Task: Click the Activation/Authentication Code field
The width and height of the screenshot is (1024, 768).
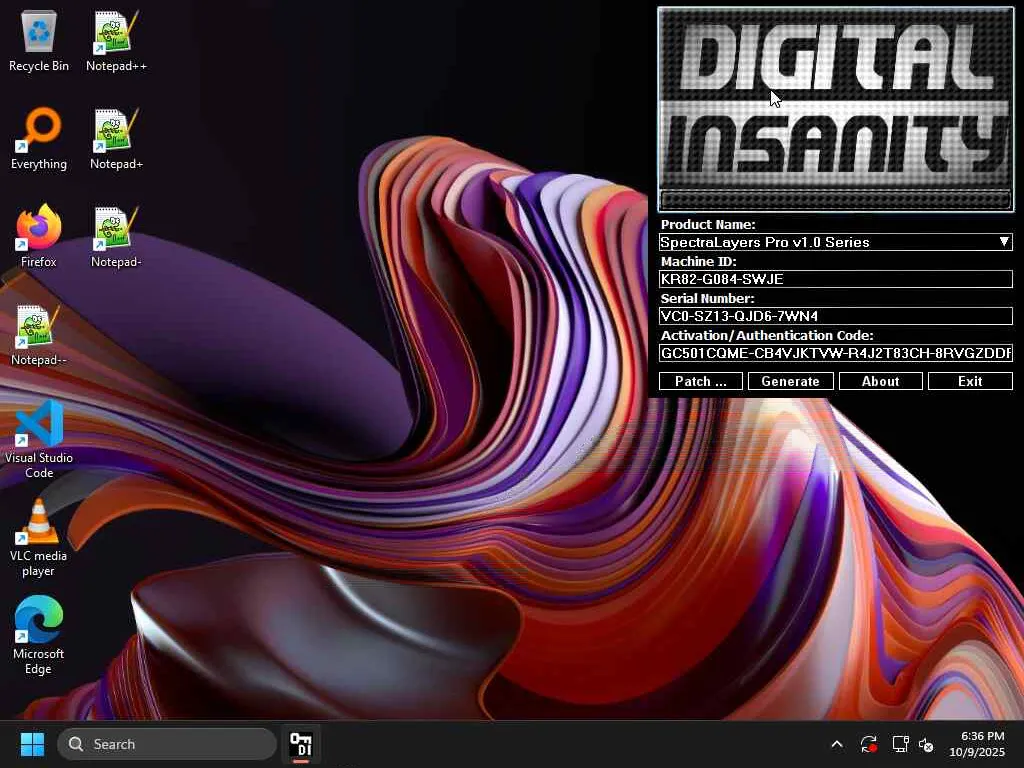Action: (835, 353)
